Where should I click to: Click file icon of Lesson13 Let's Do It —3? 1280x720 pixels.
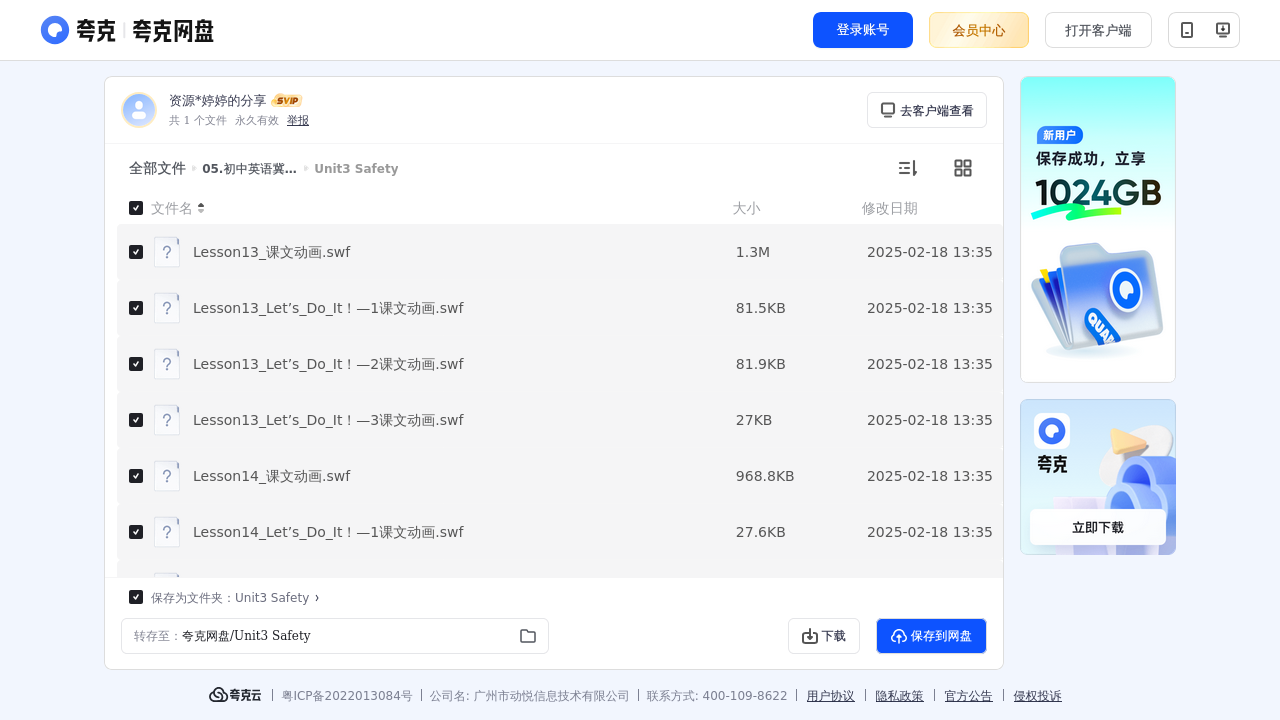pyautogui.click(x=167, y=420)
